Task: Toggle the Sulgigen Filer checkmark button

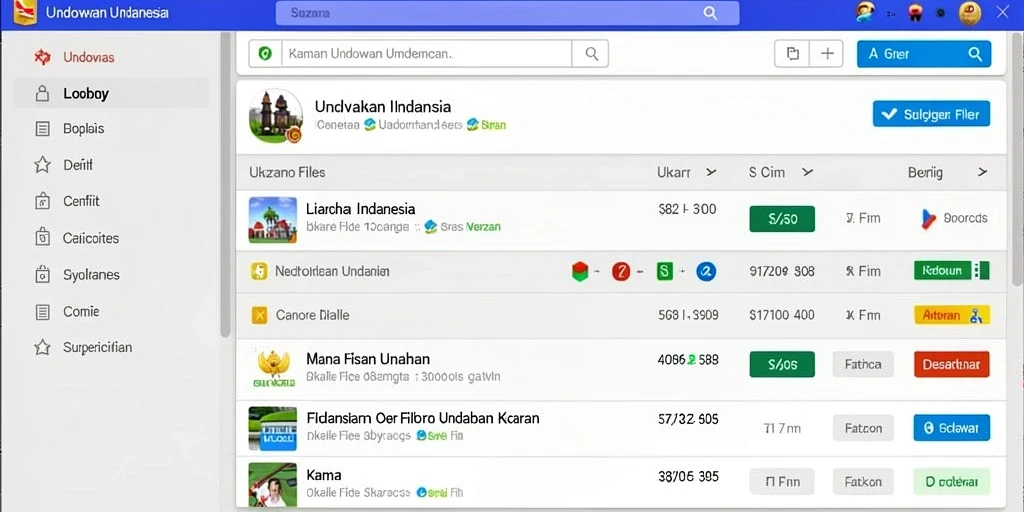Action: point(931,114)
